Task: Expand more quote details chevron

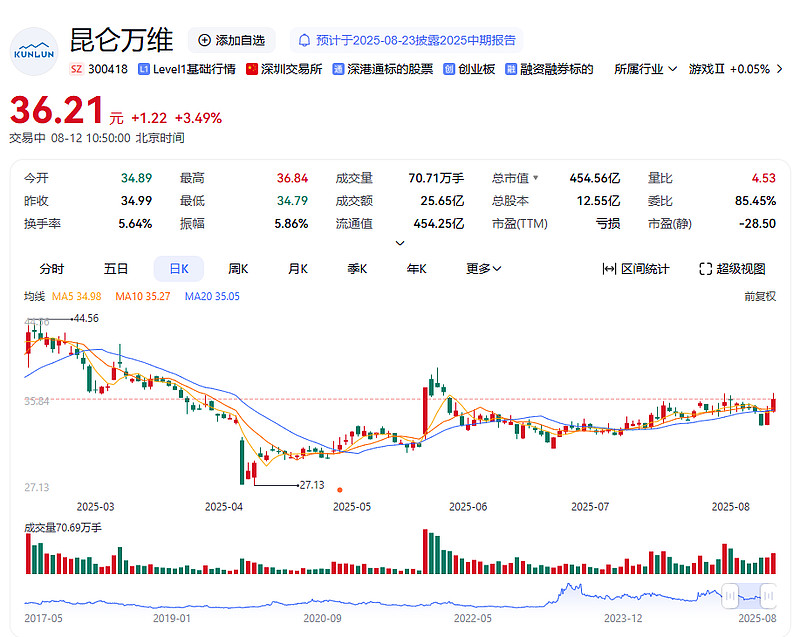Action: click(x=400, y=243)
